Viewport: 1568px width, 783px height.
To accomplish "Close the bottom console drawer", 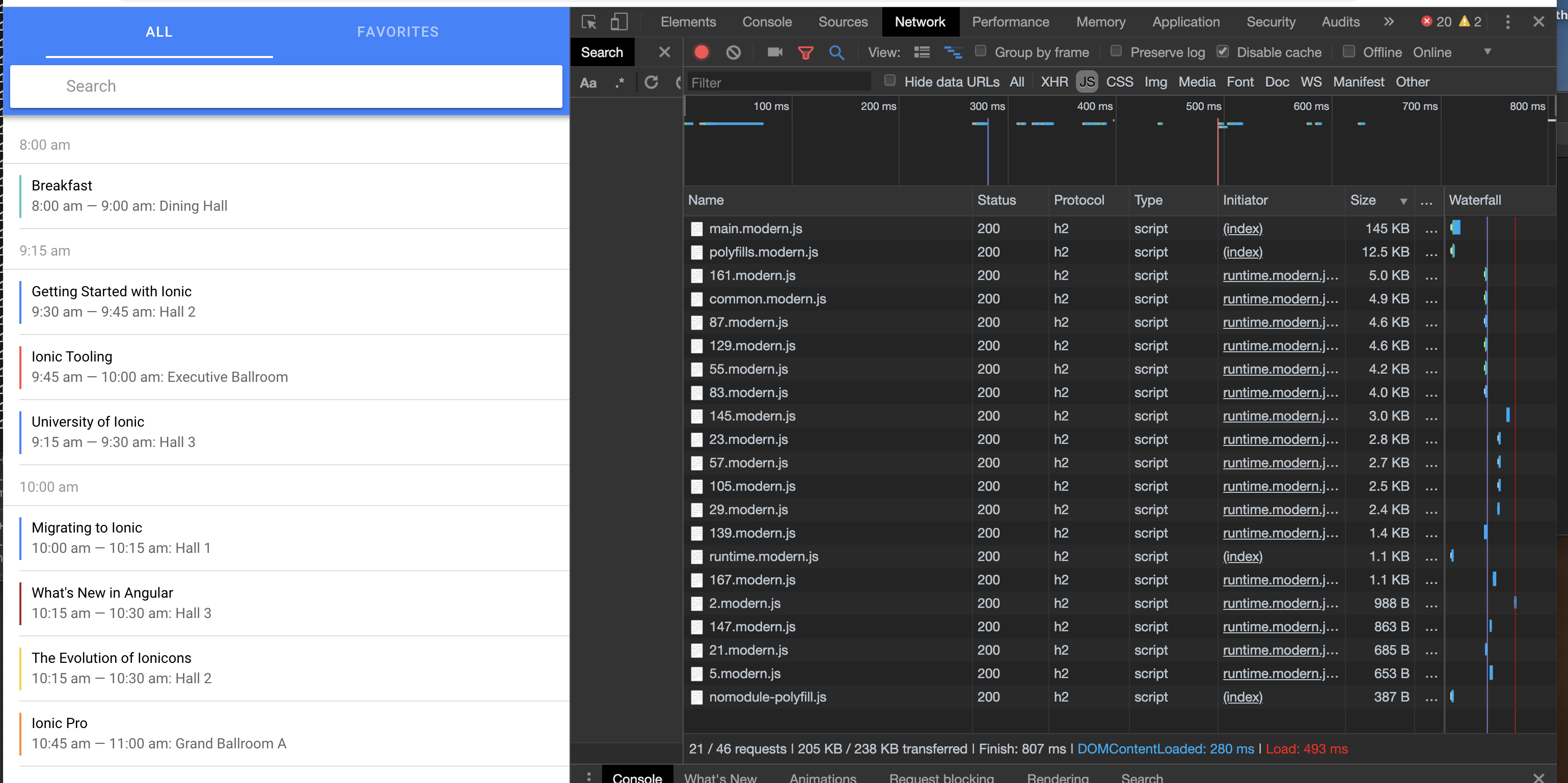I will (1539, 777).
